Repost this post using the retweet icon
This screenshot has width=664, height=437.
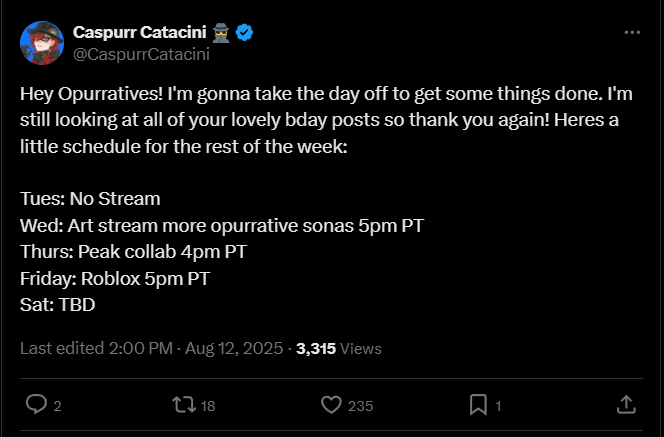(183, 404)
